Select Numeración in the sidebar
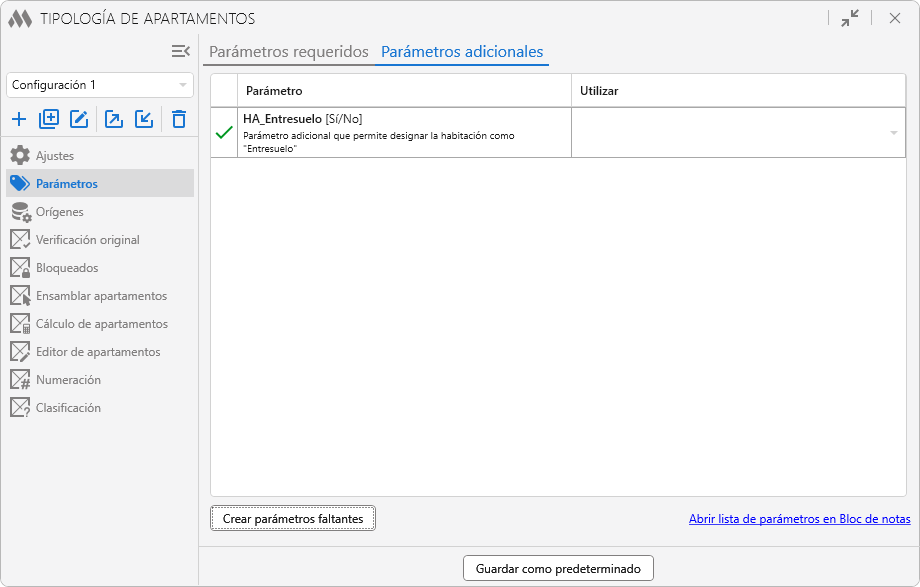The height and width of the screenshot is (587, 920). coord(68,380)
